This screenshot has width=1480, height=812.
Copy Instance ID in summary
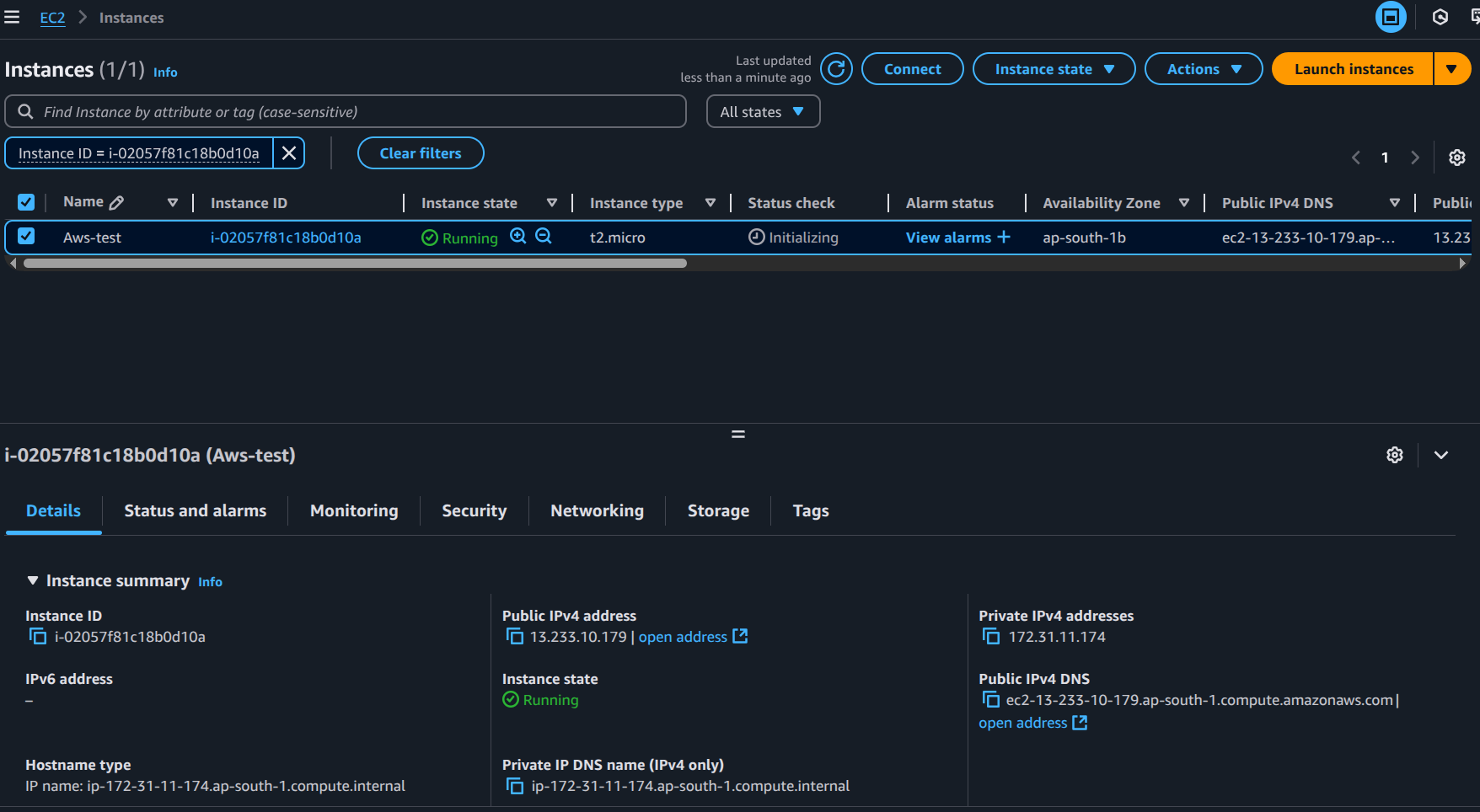(x=38, y=636)
